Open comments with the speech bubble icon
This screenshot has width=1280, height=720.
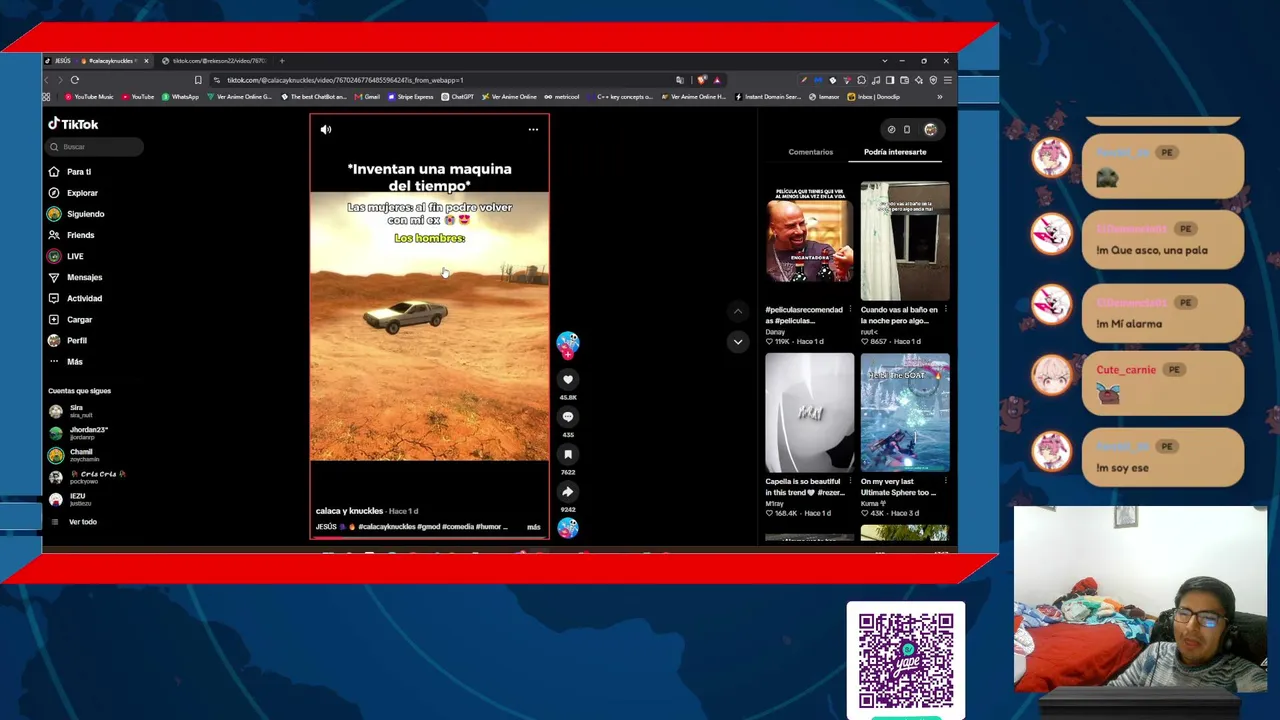click(568, 417)
